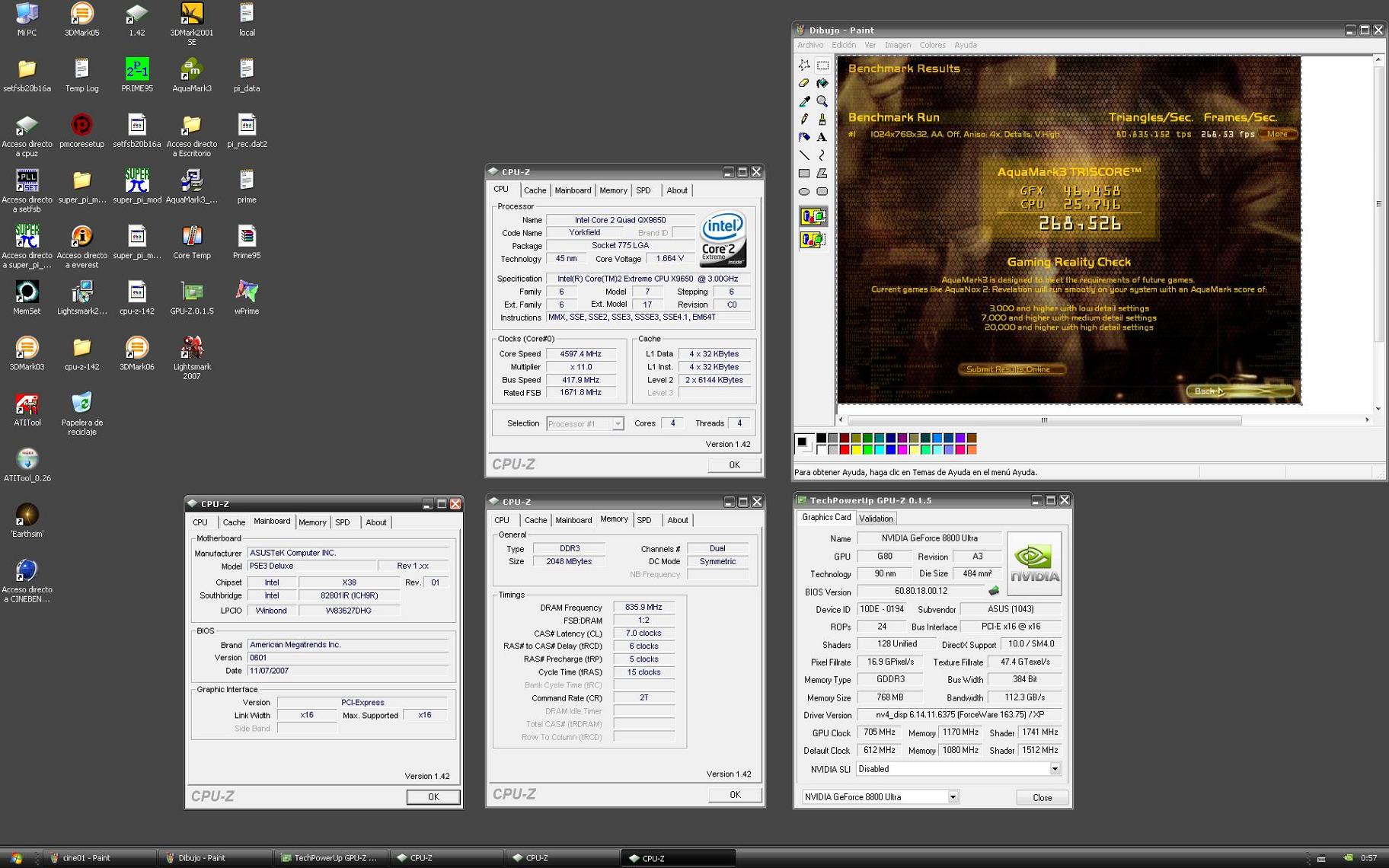Pick the bright red color swatch
Screen dimensions: 1389x868
click(x=845, y=450)
